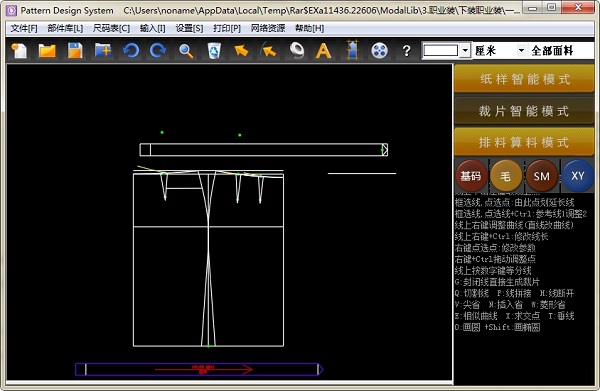Save the pattern using the floppy disk icon
Viewport: 600px width, 391px height.
pos(75,51)
